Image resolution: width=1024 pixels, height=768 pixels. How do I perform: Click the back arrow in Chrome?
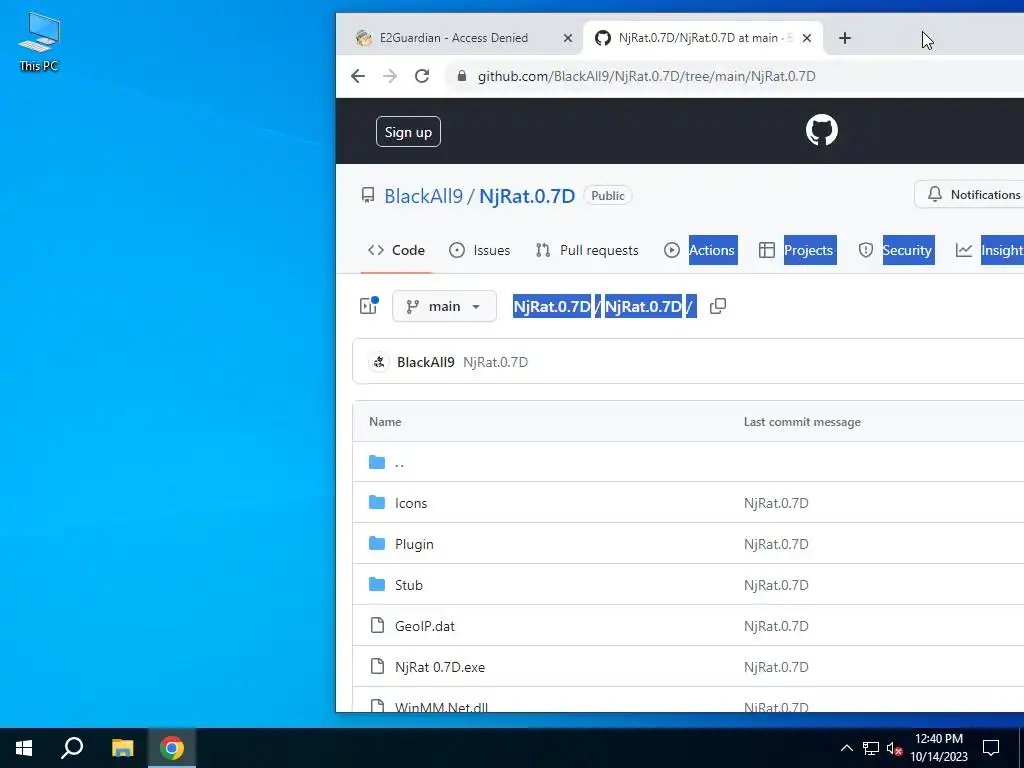[x=358, y=76]
